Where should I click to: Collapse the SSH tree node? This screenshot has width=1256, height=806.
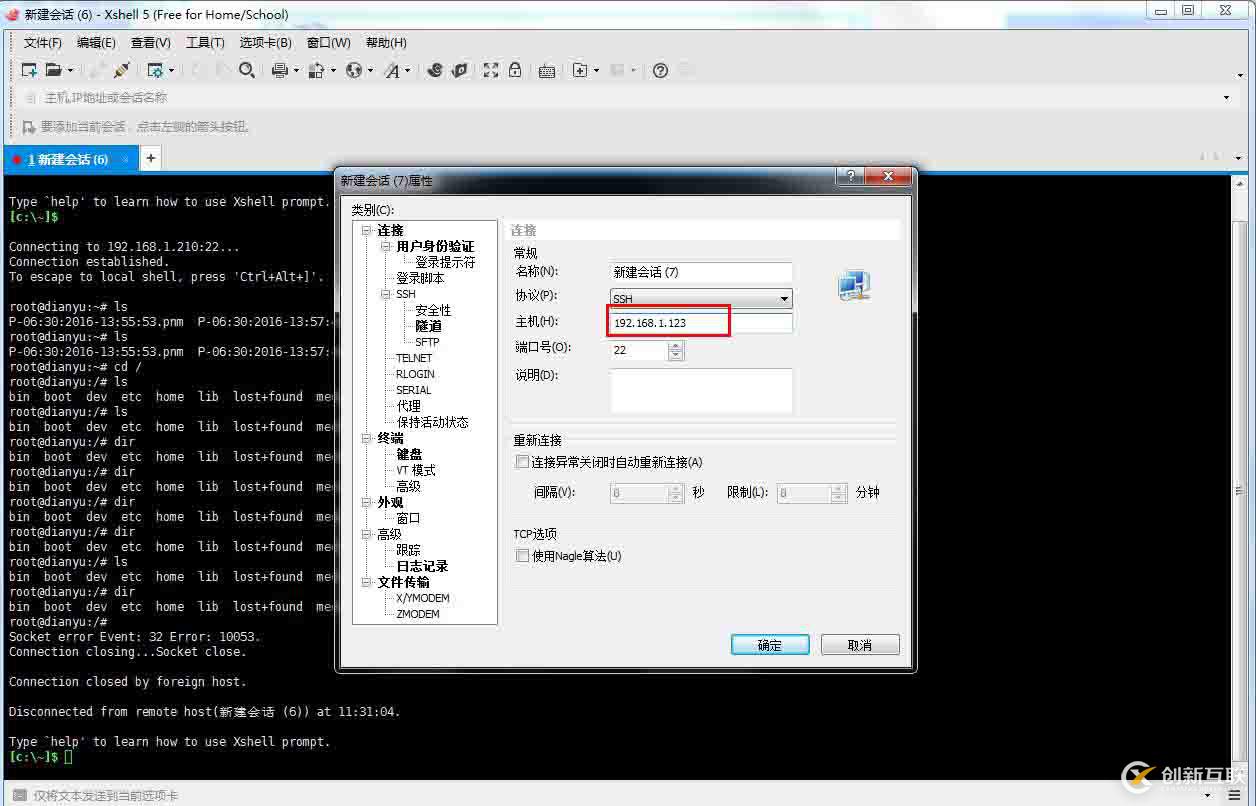pos(386,294)
